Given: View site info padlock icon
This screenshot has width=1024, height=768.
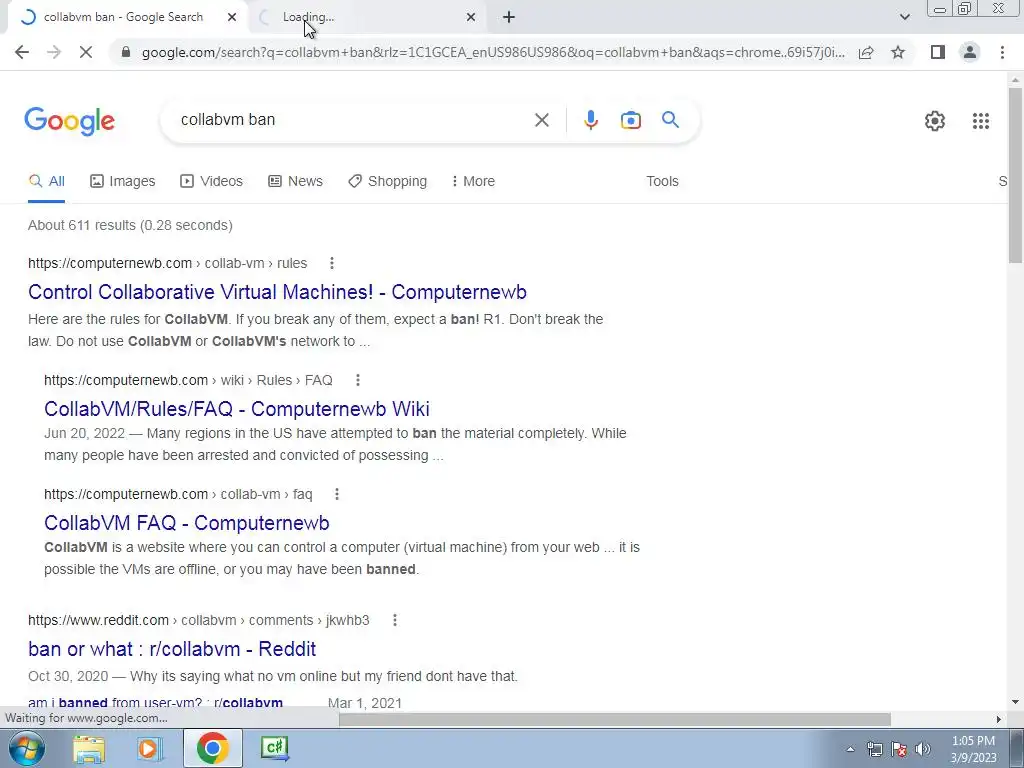Looking at the screenshot, I should tap(126, 52).
